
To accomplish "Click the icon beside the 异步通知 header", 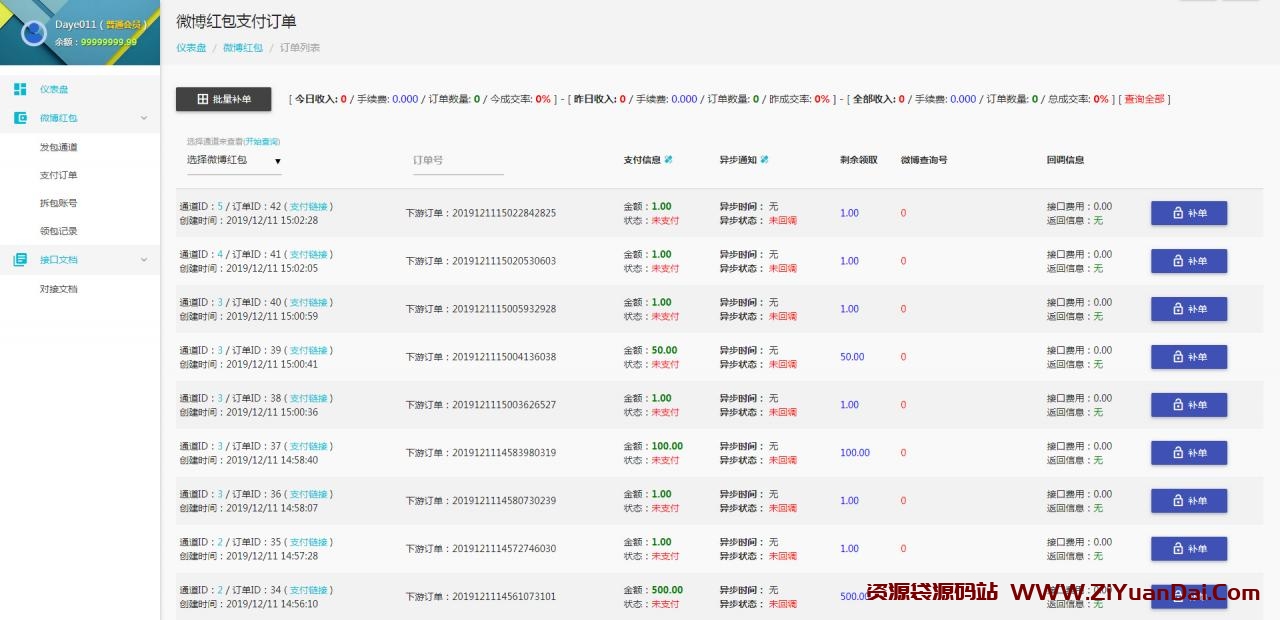I will [x=764, y=159].
